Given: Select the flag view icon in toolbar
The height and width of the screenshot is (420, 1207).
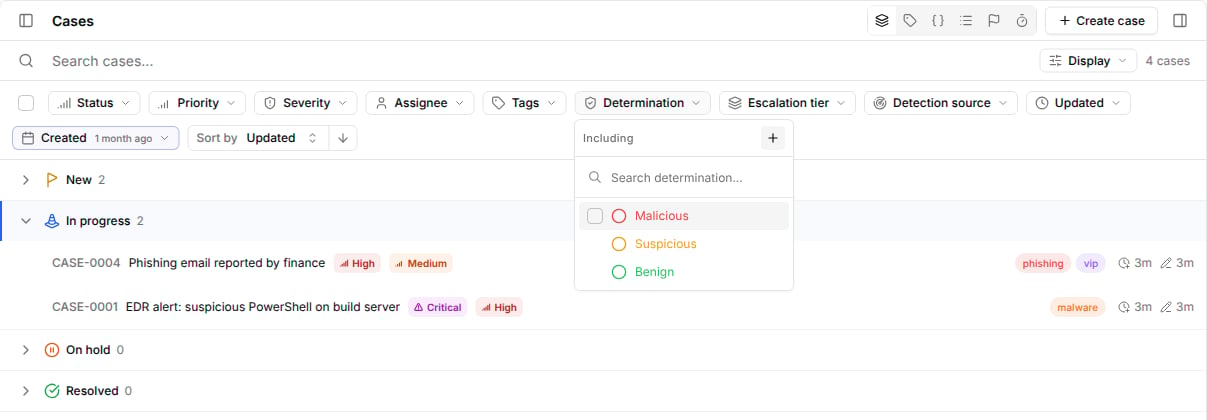Looking at the screenshot, I should point(994,20).
